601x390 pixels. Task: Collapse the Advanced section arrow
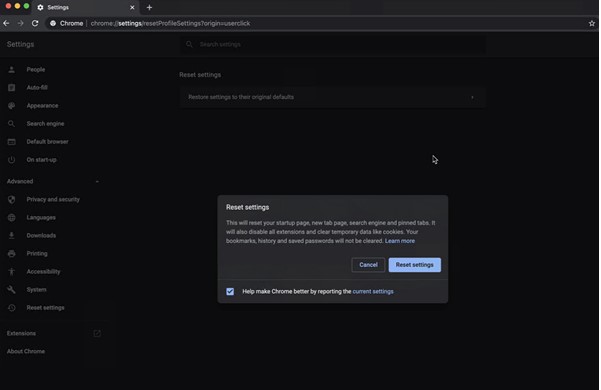pyautogui.click(x=97, y=181)
